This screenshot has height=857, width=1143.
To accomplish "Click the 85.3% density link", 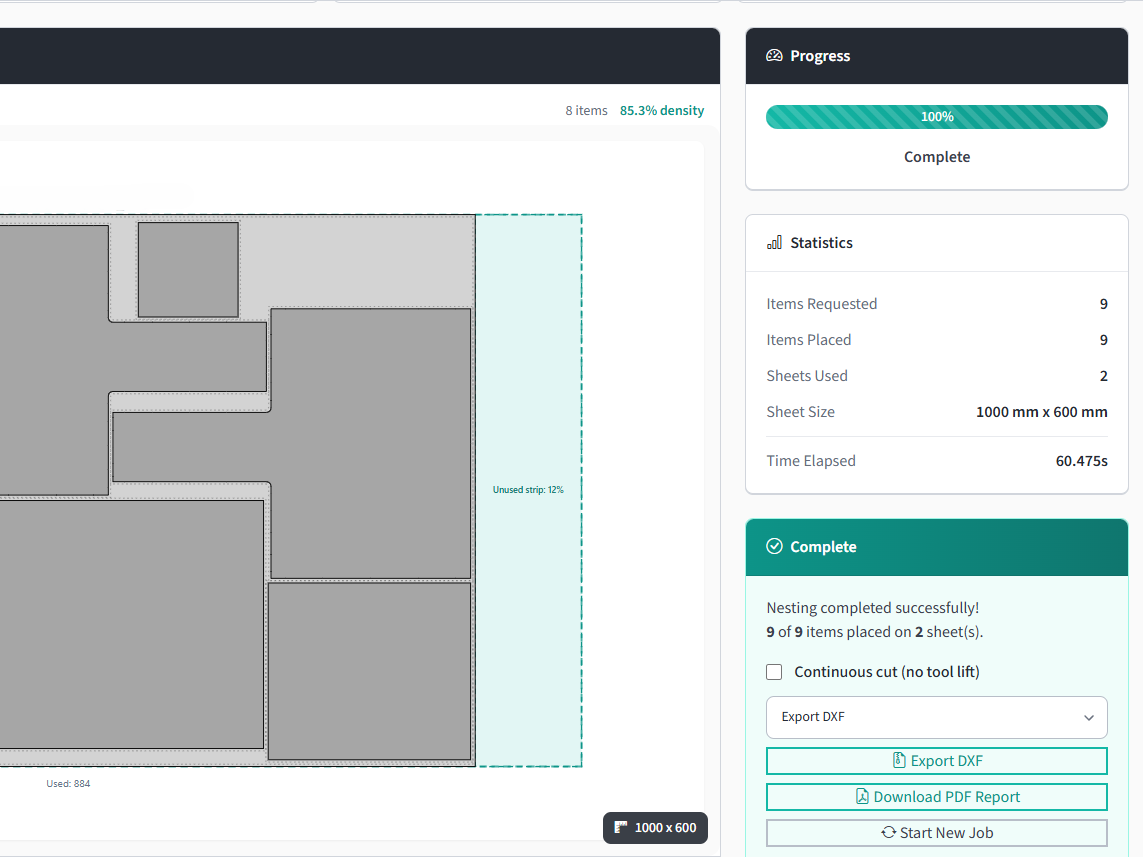I will 661,110.
